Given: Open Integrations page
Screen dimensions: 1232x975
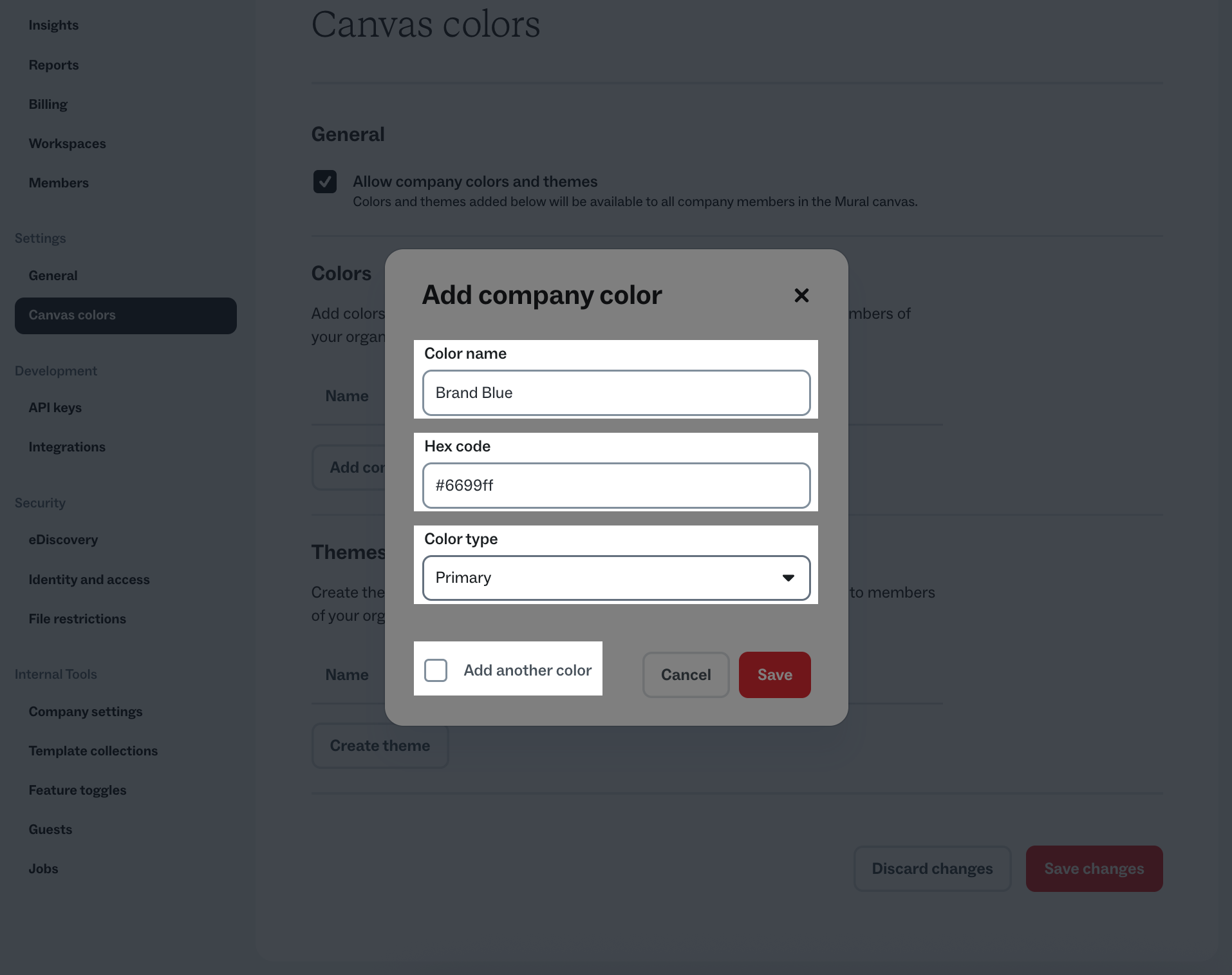Looking at the screenshot, I should click(67, 447).
